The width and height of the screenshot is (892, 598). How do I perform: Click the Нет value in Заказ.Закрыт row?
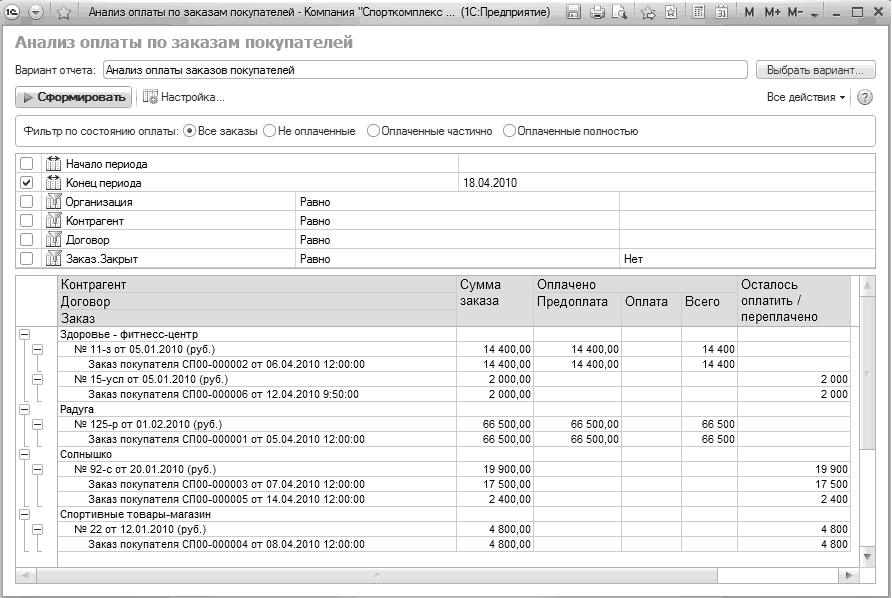coord(633,259)
